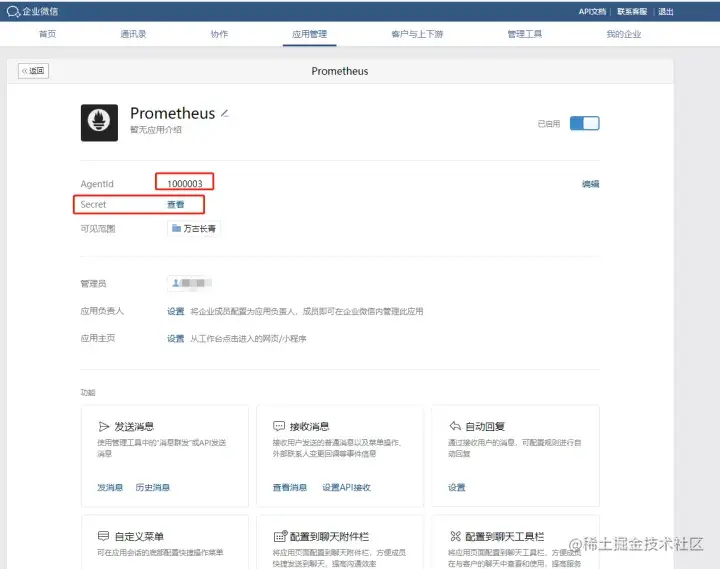Click the 配置到聊天工具栏 card title

505,536
